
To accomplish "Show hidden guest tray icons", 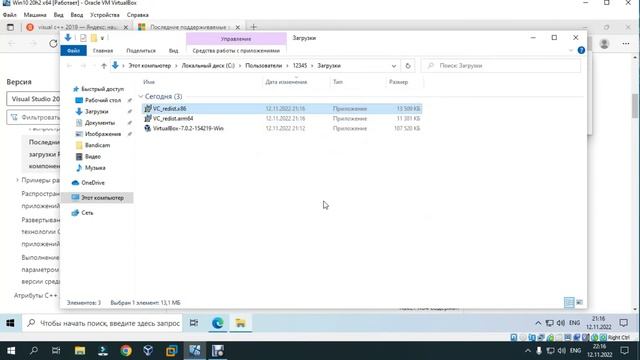I will point(538,323).
